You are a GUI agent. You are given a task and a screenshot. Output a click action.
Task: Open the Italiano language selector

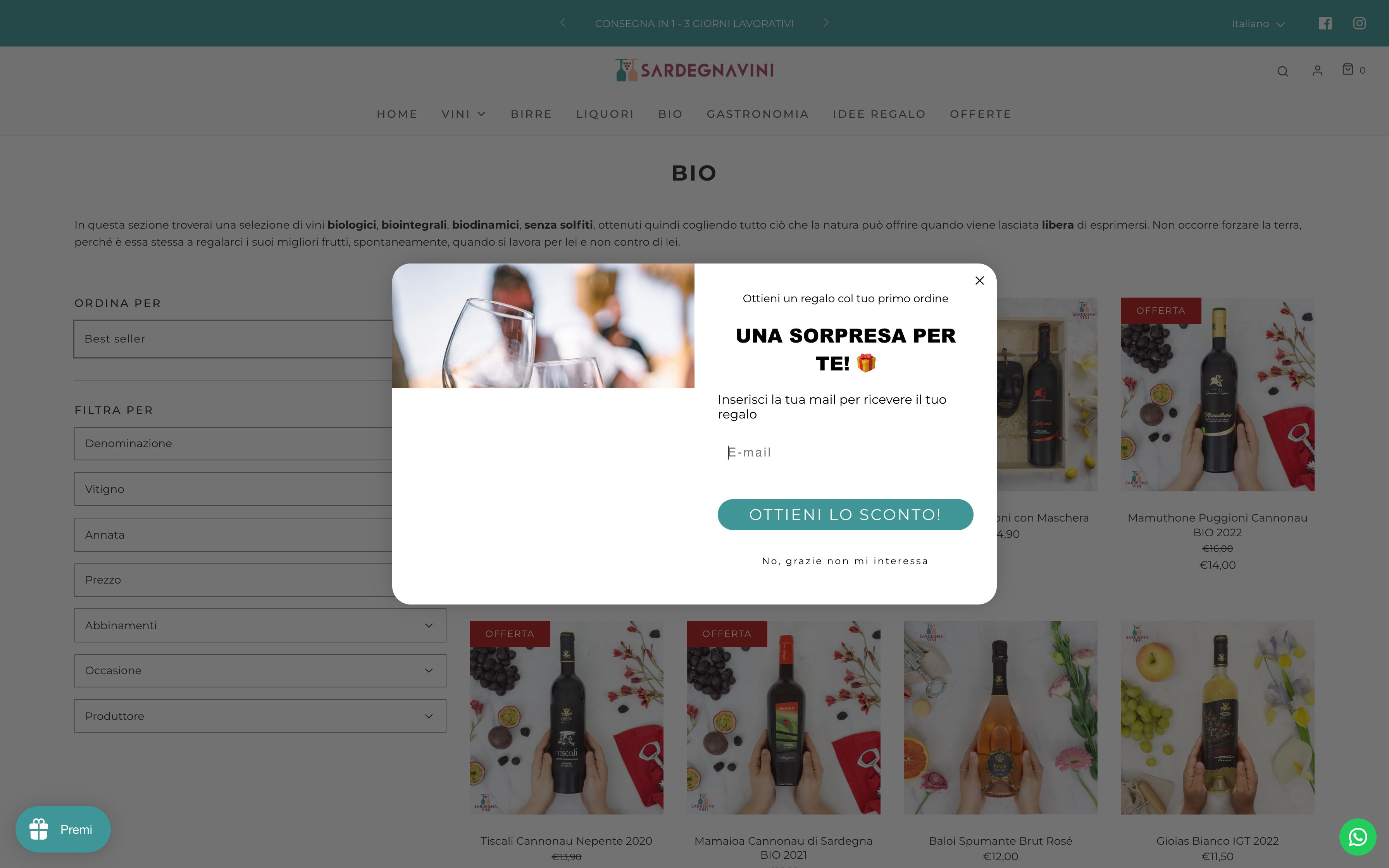(1257, 24)
